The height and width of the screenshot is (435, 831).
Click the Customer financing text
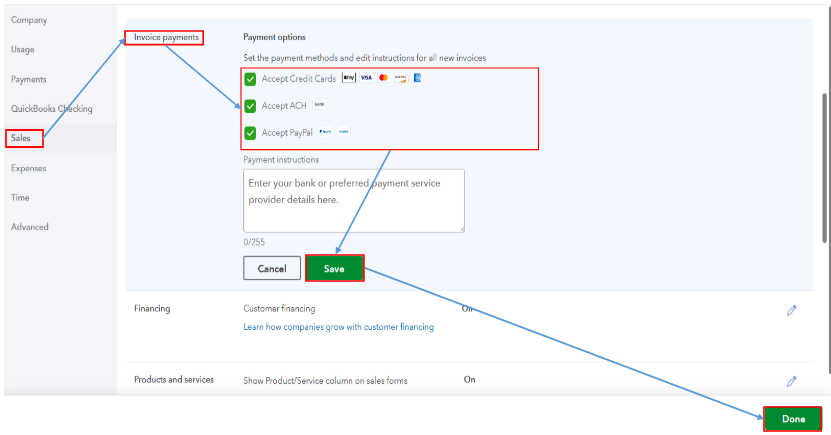tap(279, 309)
